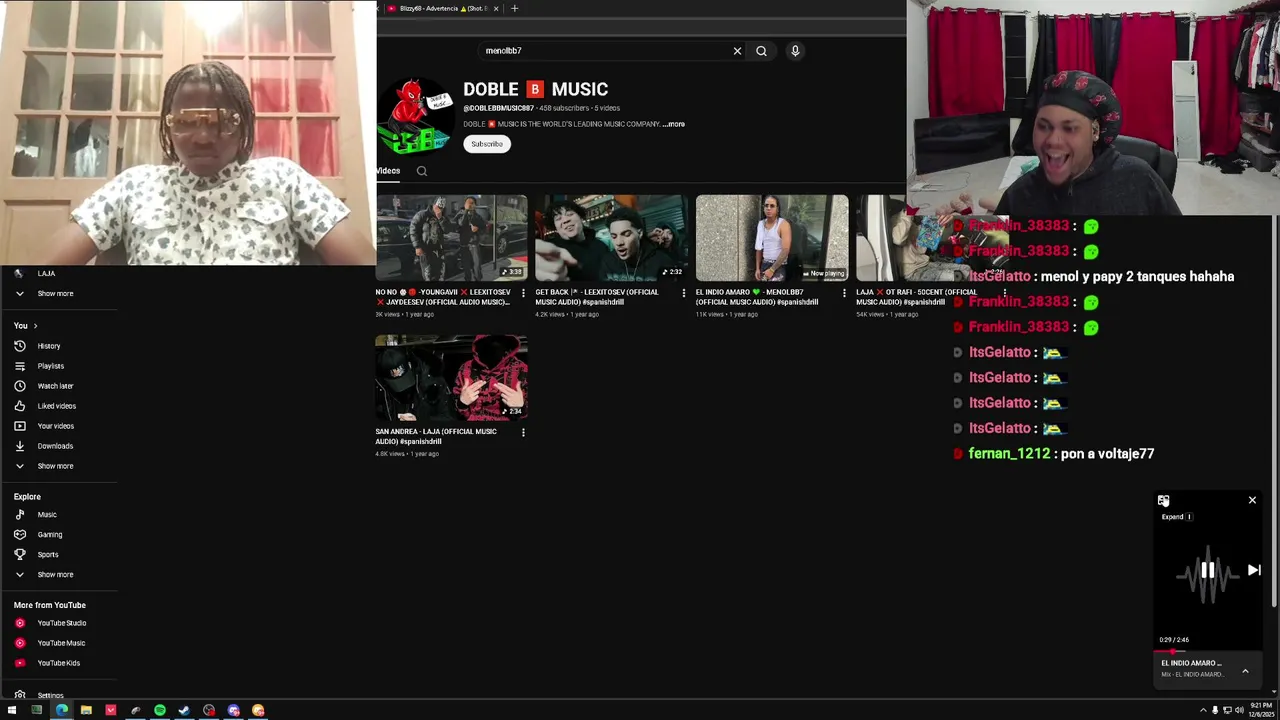1280x720 pixels.
Task: Open the now playing EL INDIO AMARO thumbnail
Action: point(772,238)
